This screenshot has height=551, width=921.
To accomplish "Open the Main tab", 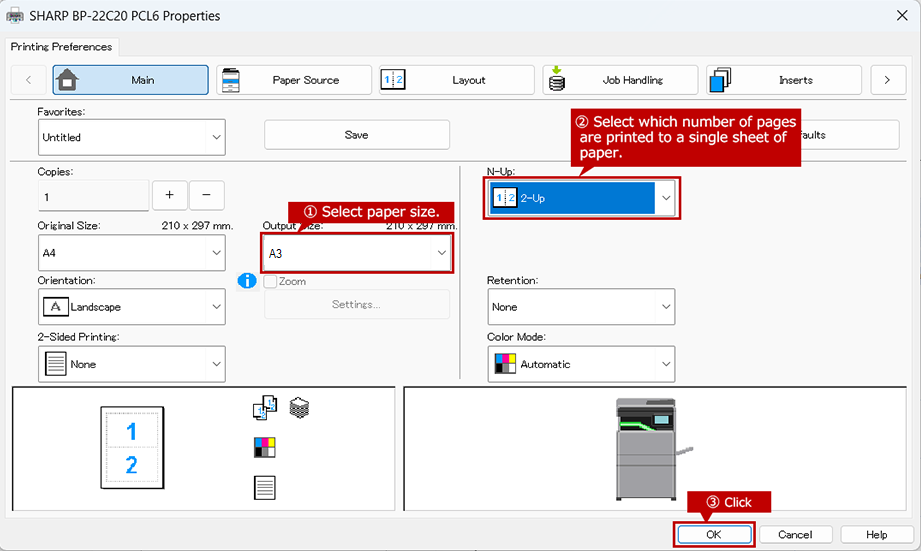I will click(130, 80).
